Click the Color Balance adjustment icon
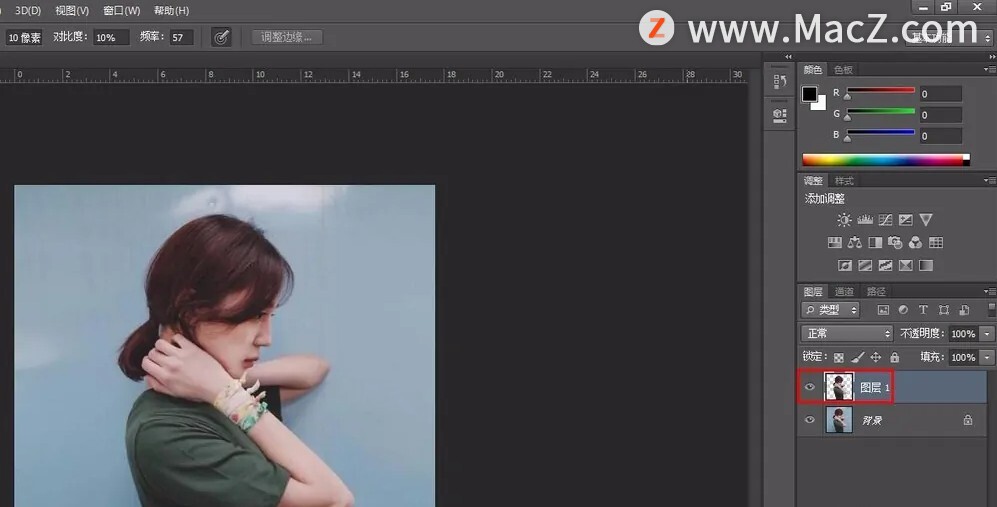The image size is (997, 507). point(854,243)
